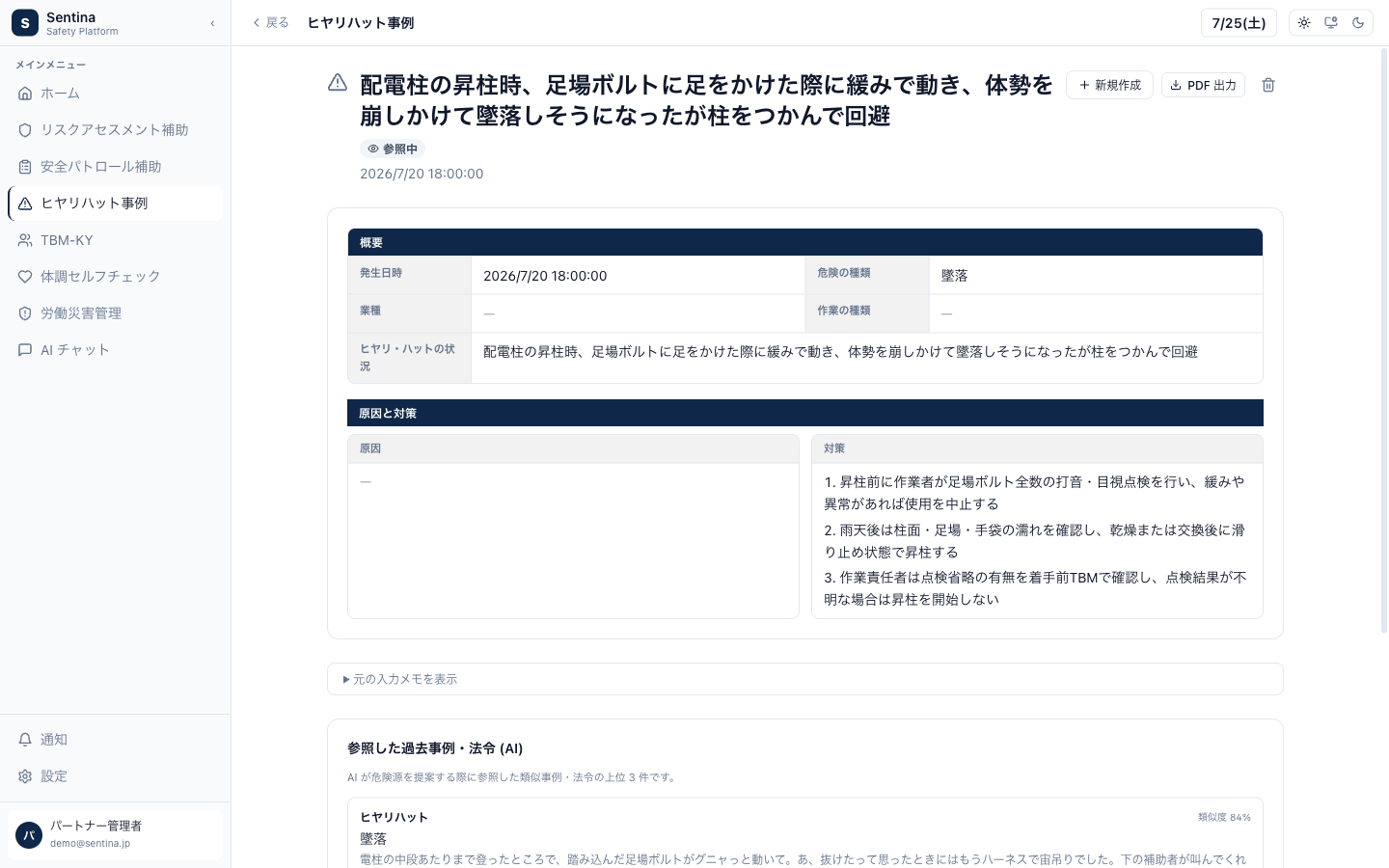Click the ヒヤリハット事例 breadcrumb title
This screenshot has width=1389, height=868.
point(361,23)
